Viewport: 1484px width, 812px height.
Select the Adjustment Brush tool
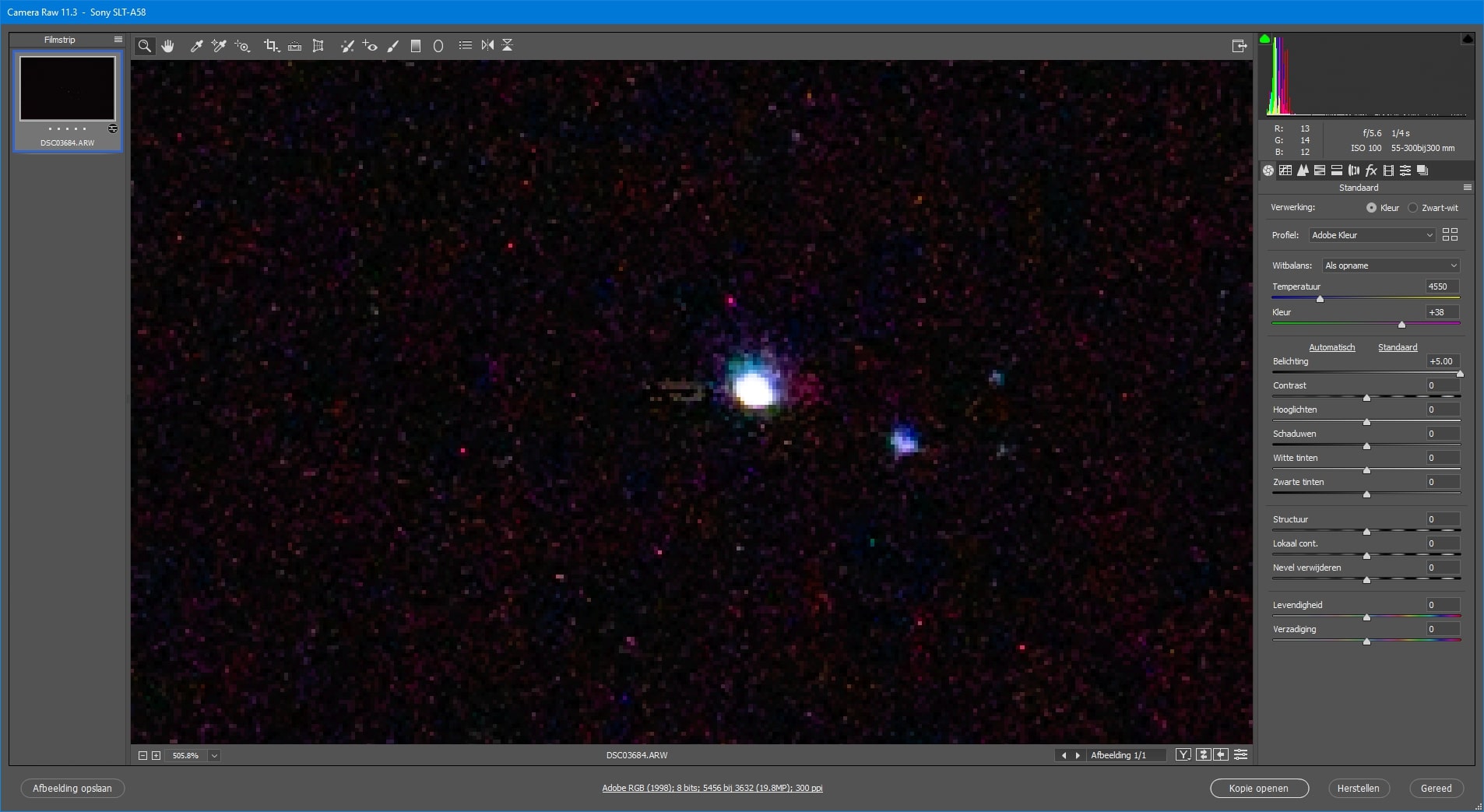point(392,46)
